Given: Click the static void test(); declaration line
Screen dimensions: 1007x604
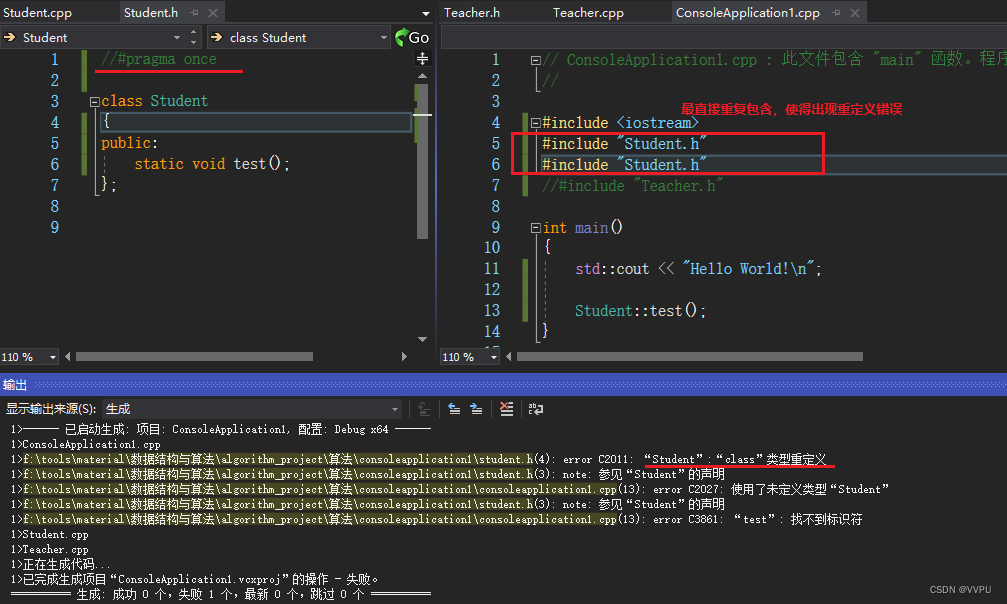Looking at the screenshot, I should click(212, 164).
